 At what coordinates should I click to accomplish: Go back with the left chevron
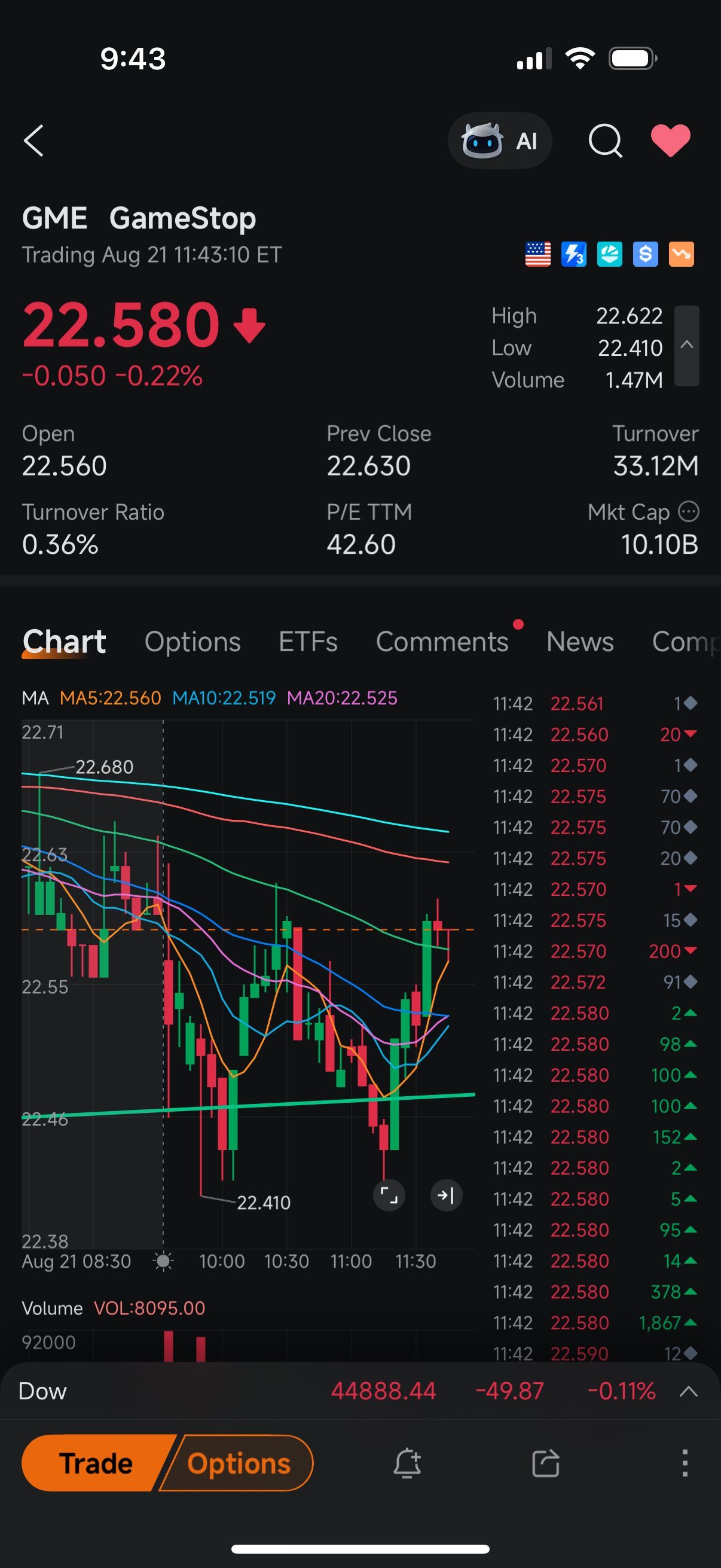pyautogui.click(x=34, y=141)
